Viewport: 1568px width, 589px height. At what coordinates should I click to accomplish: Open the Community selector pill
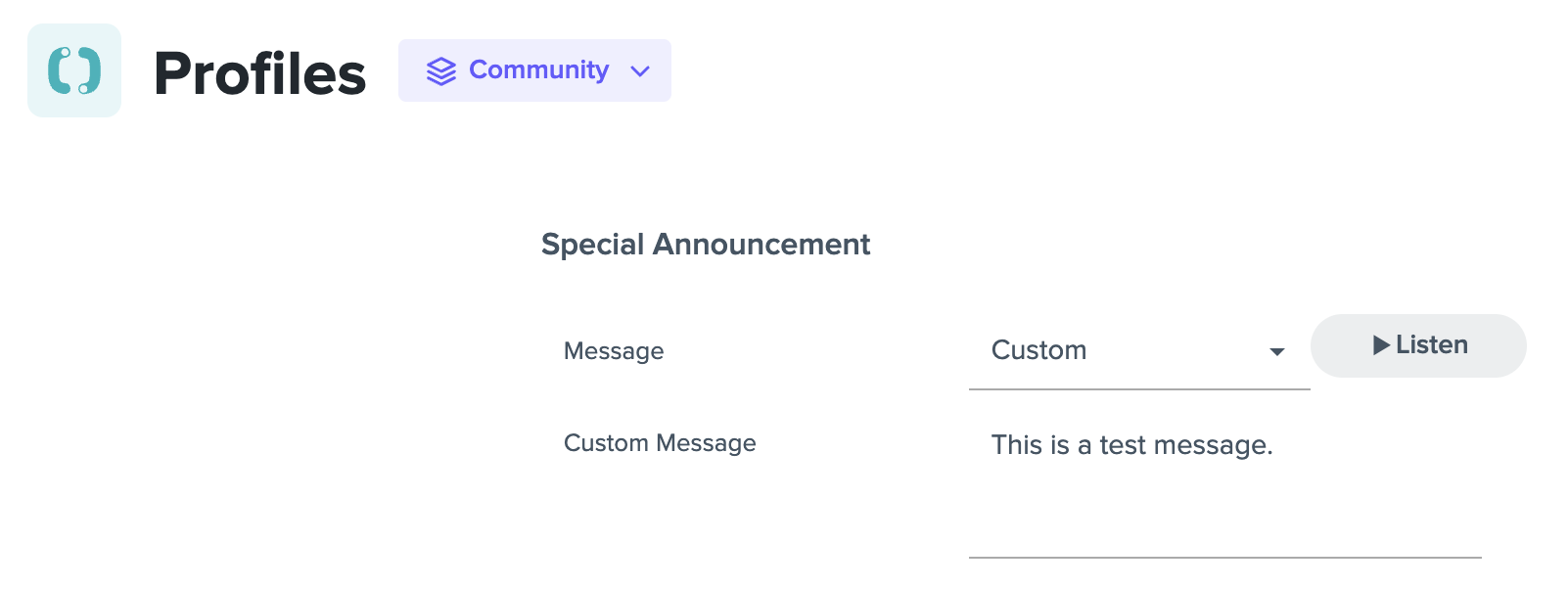pyautogui.click(x=534, y=70)
